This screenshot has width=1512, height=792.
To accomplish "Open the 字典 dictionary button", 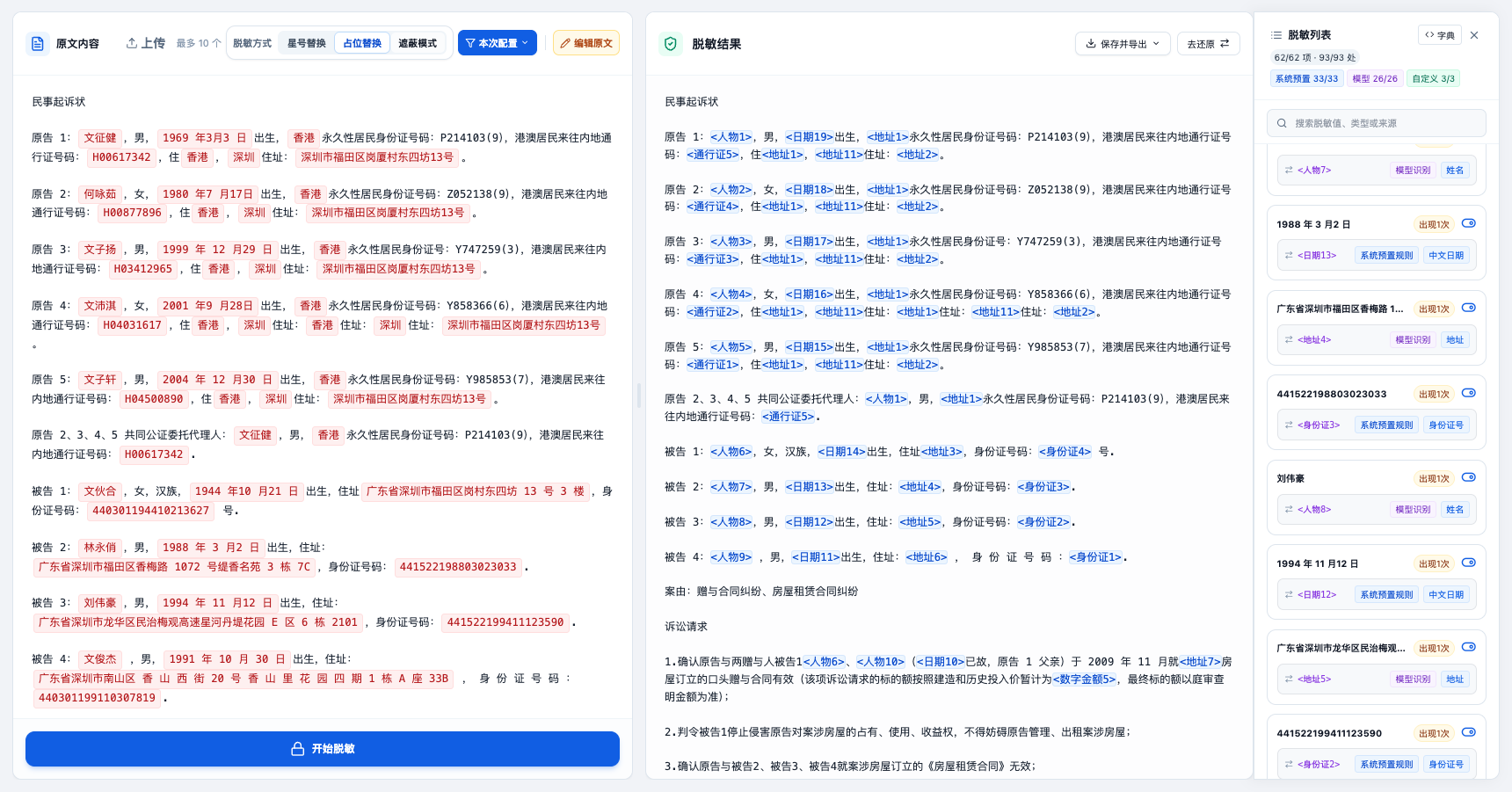I will pos(1440,35).
